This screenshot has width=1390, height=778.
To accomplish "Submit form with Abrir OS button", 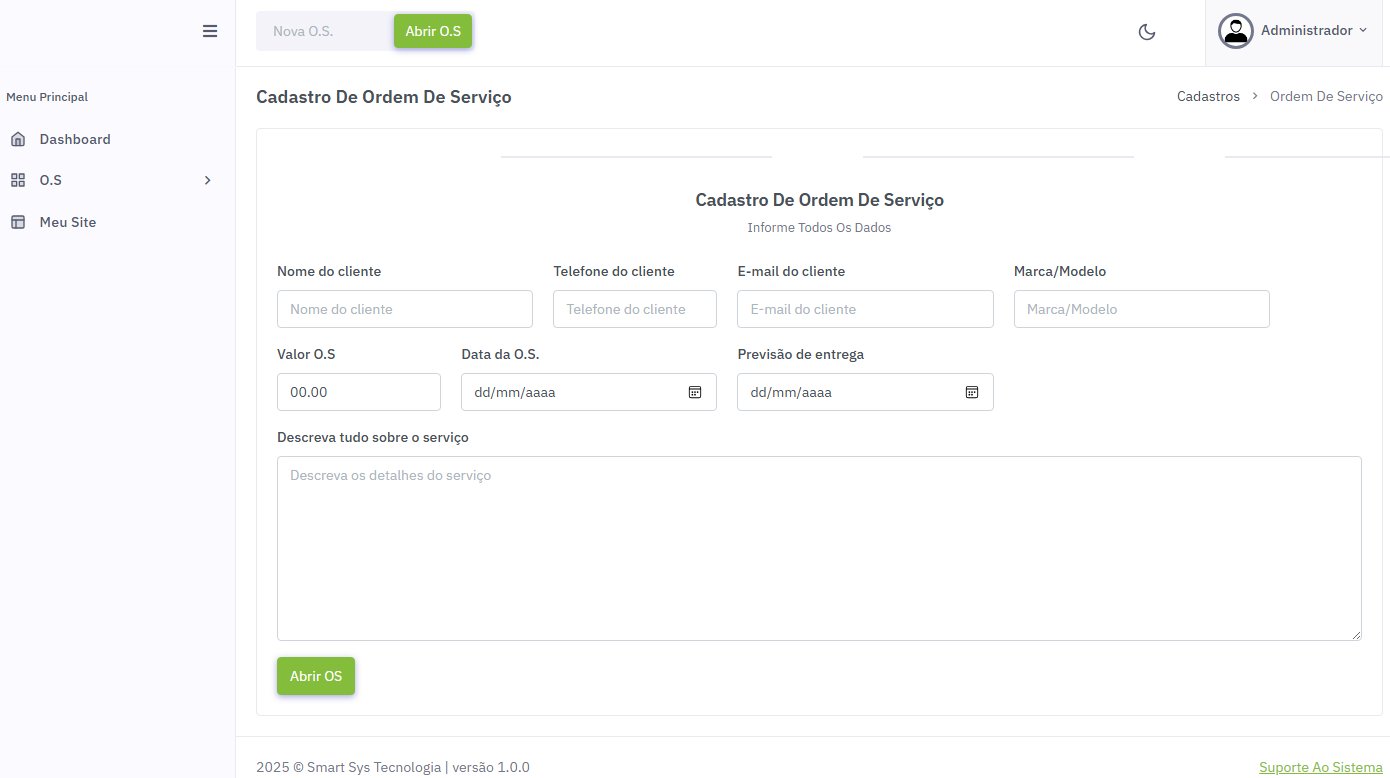I will pos(316,676).
